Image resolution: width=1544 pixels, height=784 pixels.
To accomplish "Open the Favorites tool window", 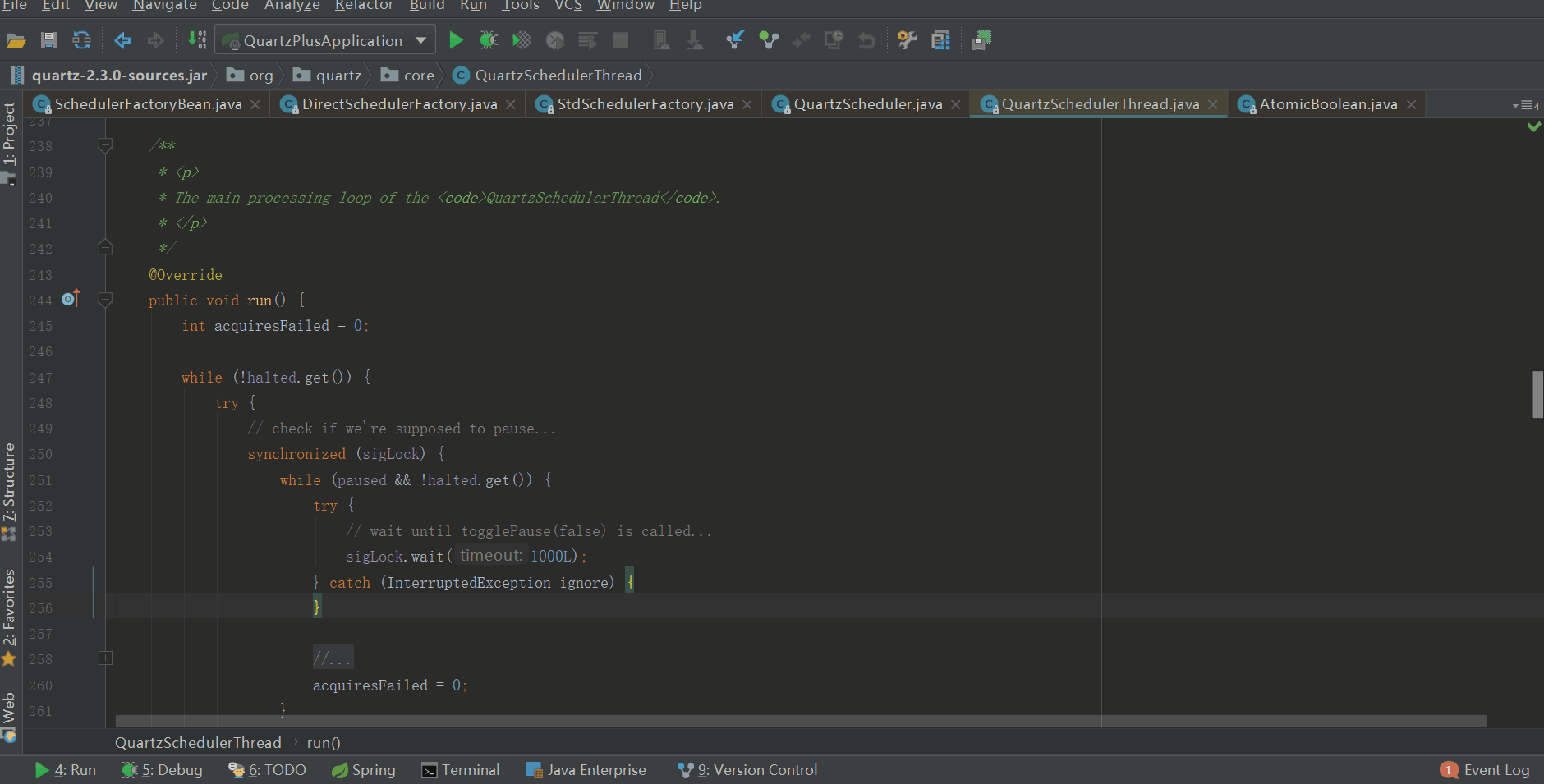I will tap(9, 617).
